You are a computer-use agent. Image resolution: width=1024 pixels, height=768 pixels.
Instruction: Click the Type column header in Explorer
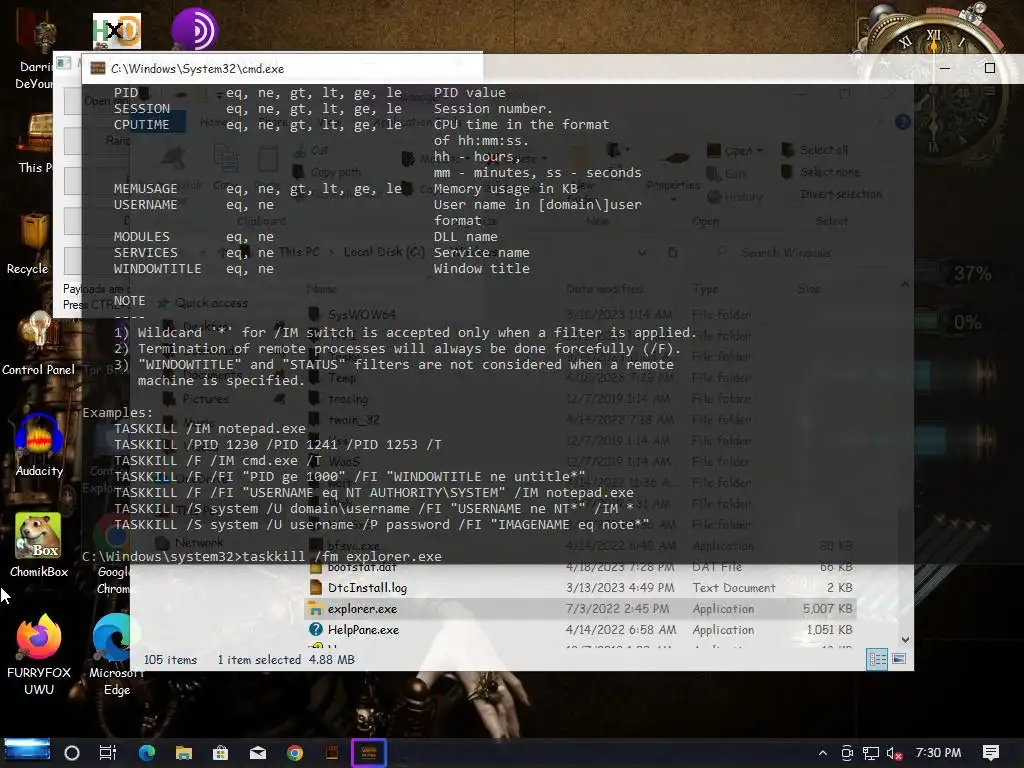tap(705, 289)
